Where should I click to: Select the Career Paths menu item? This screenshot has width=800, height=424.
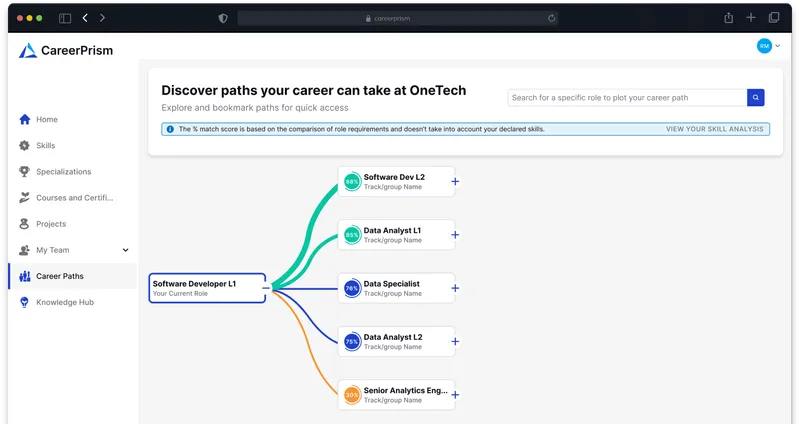pyautogui.click(x=72, y=276)
